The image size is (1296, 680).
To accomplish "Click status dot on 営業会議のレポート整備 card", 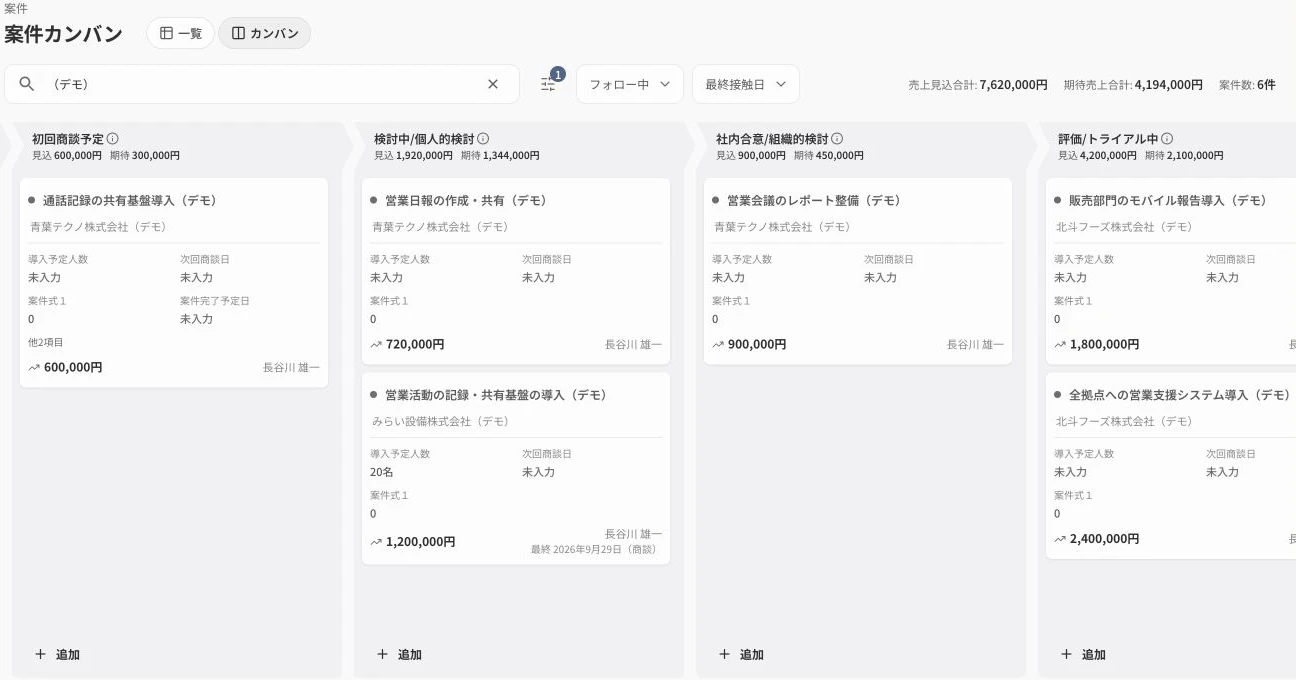I will tap(716, 200).
